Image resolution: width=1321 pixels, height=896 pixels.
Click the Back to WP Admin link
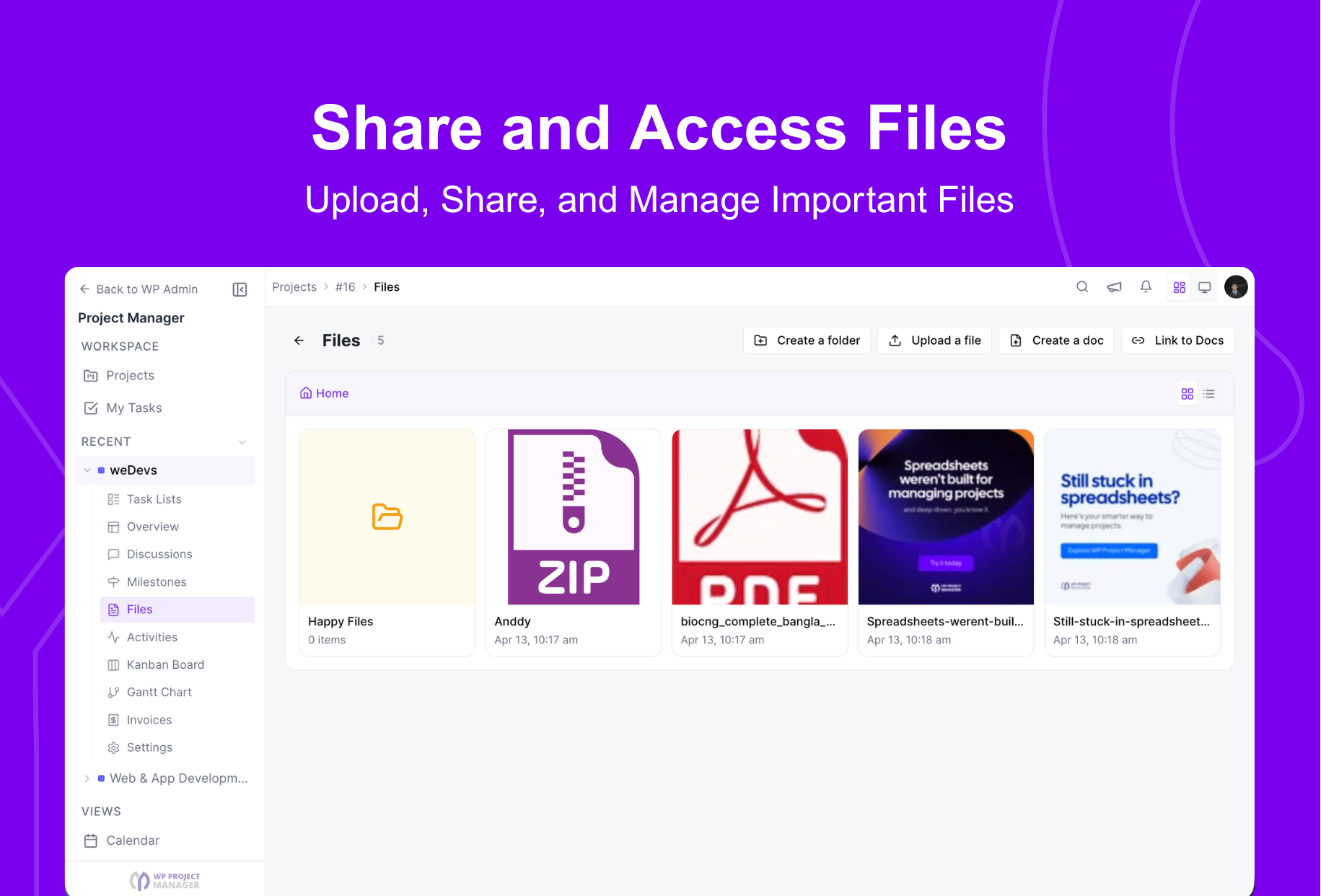[x=146, y=289]
